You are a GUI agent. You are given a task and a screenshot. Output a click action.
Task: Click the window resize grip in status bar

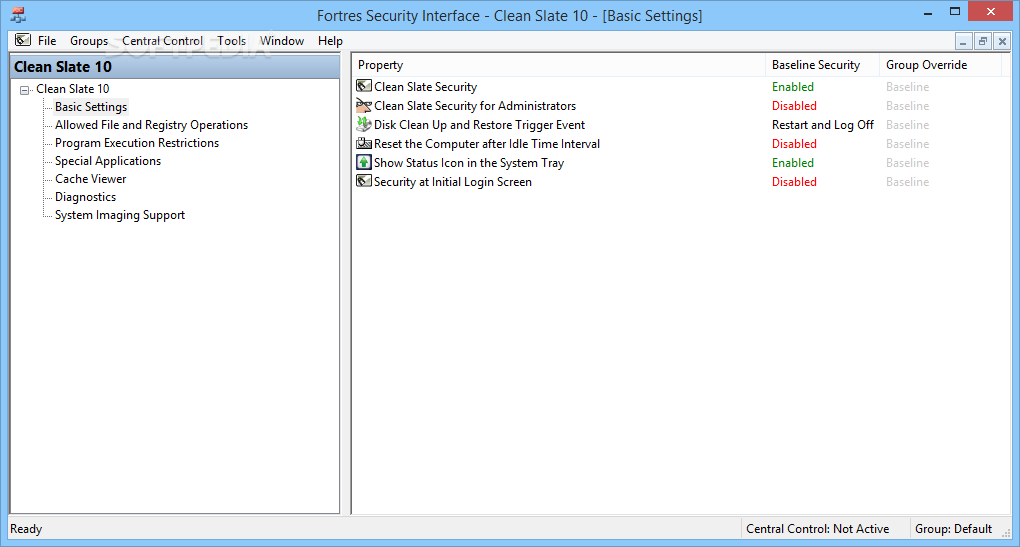[x=1006, y=533]
